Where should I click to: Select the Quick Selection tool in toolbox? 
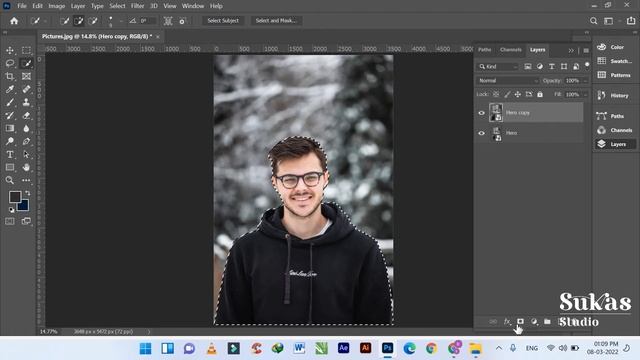pos(26,63)
